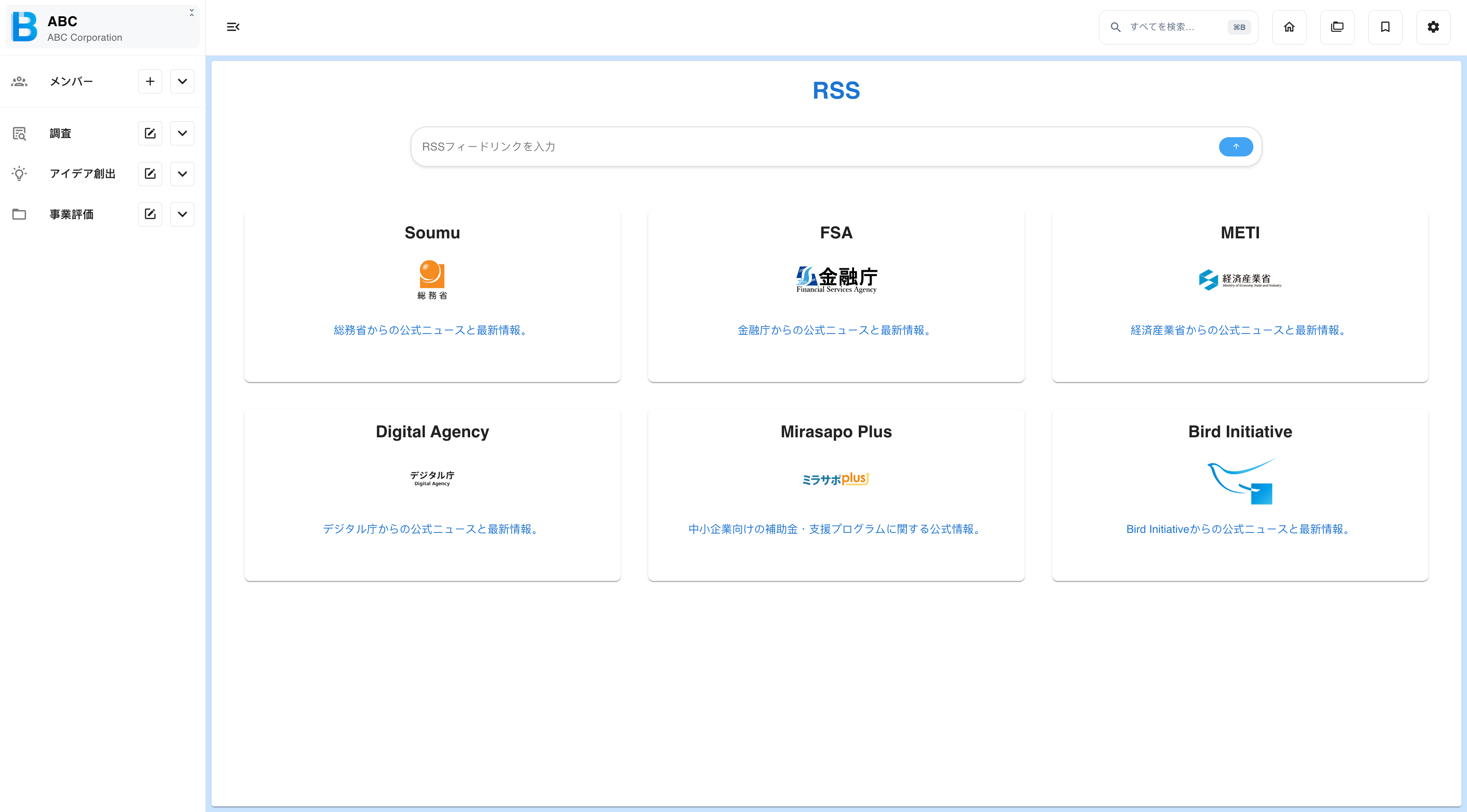Submit the RSS feed link arrow button
Image resolution: width=1467 pixels, height=812 pixels.
coord(1236,146)
